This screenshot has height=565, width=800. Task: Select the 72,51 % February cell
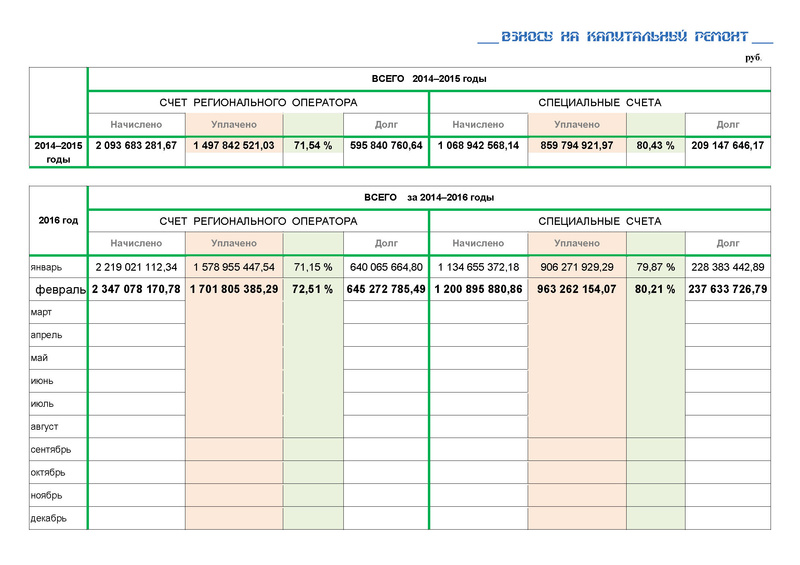(313, 290)
